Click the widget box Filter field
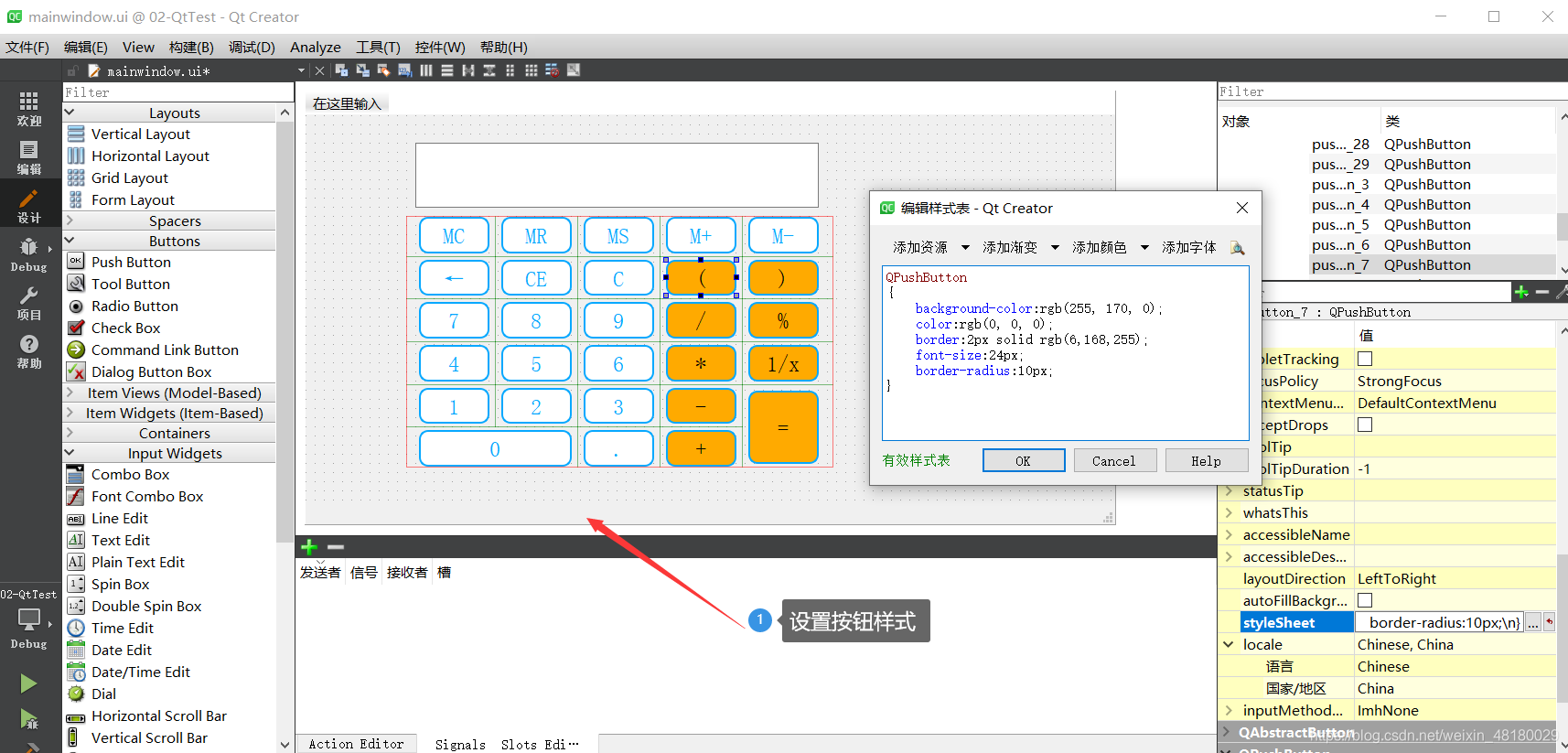Screen dimensions: 1568x753 pos(178,92)
